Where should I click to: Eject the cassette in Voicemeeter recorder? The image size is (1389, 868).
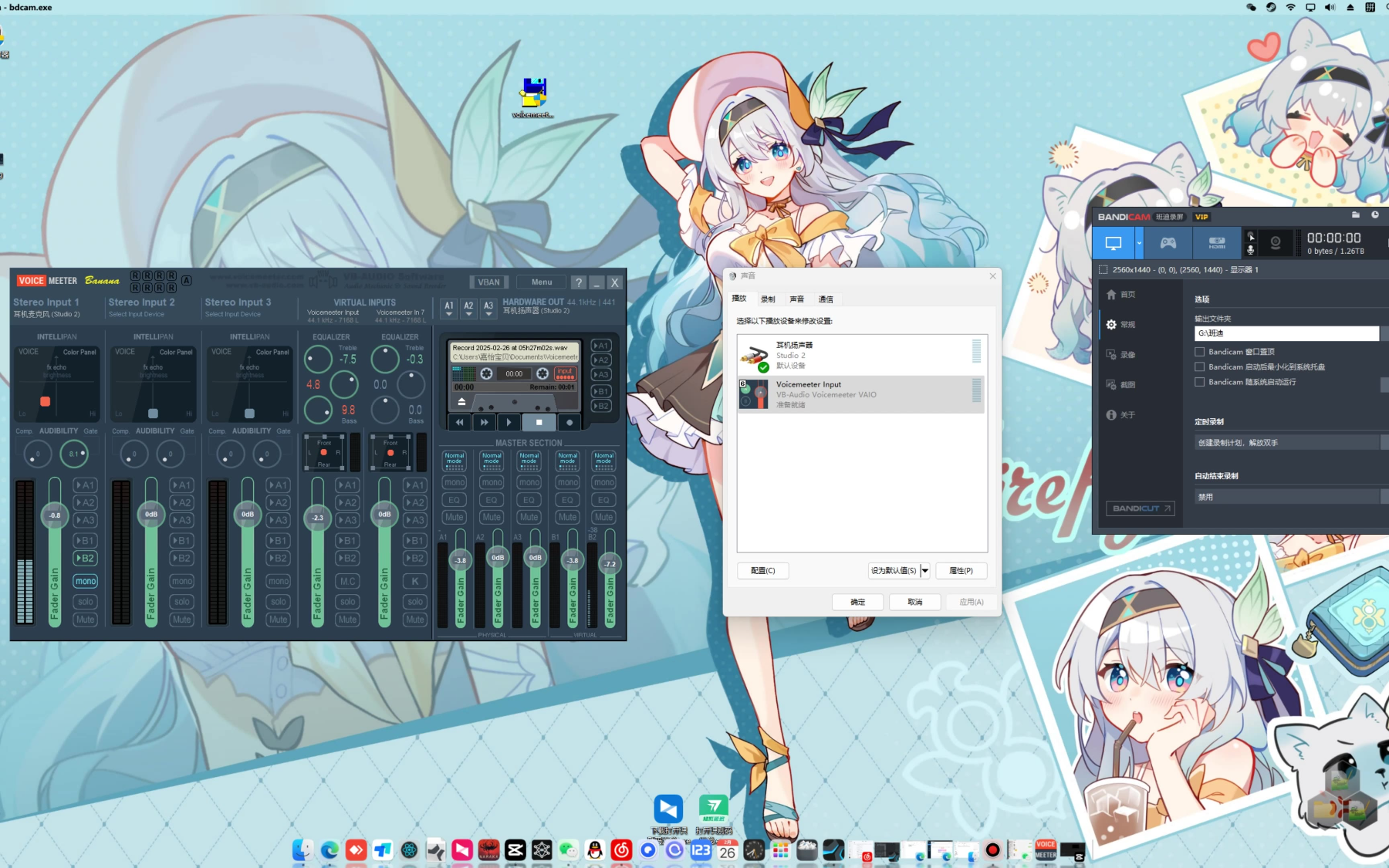[x=461, y=401]
